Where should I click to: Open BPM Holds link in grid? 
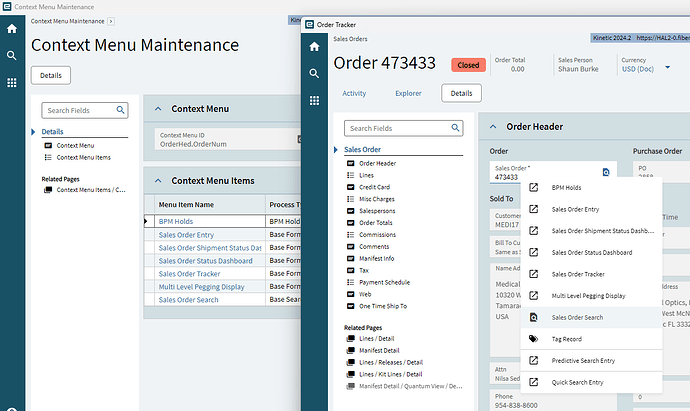pyautogui.click(x=176, y=220)
